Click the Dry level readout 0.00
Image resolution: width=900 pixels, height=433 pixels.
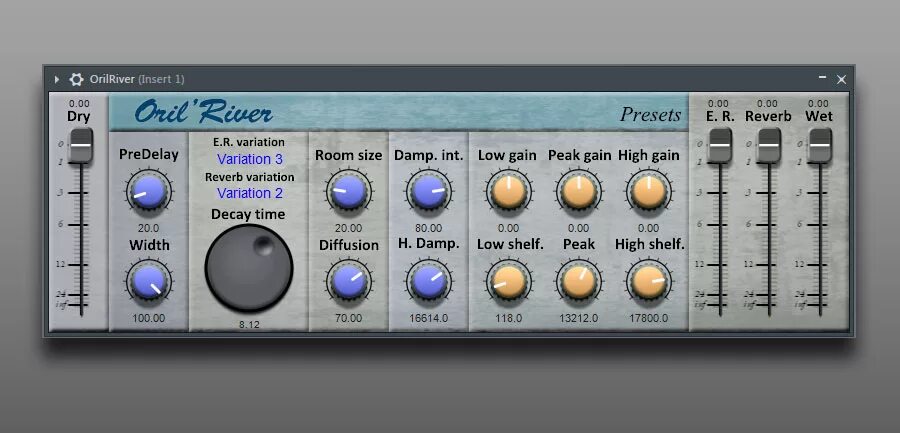(79, 104)
